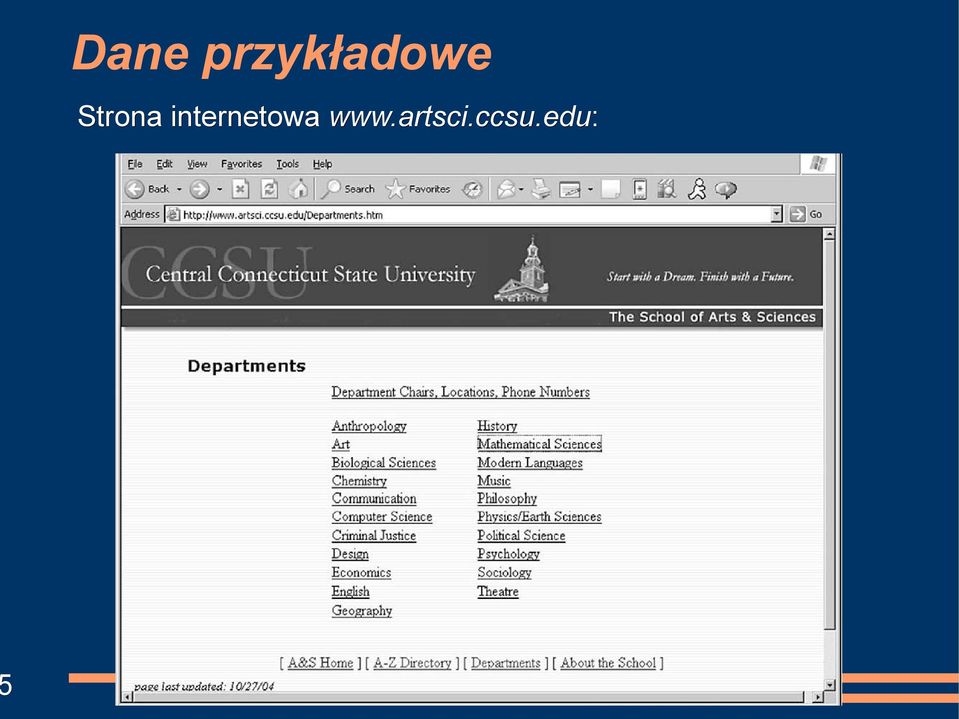Open the Media/History toolbar icon
959x719 pixels.
click(x=472, y=190)
